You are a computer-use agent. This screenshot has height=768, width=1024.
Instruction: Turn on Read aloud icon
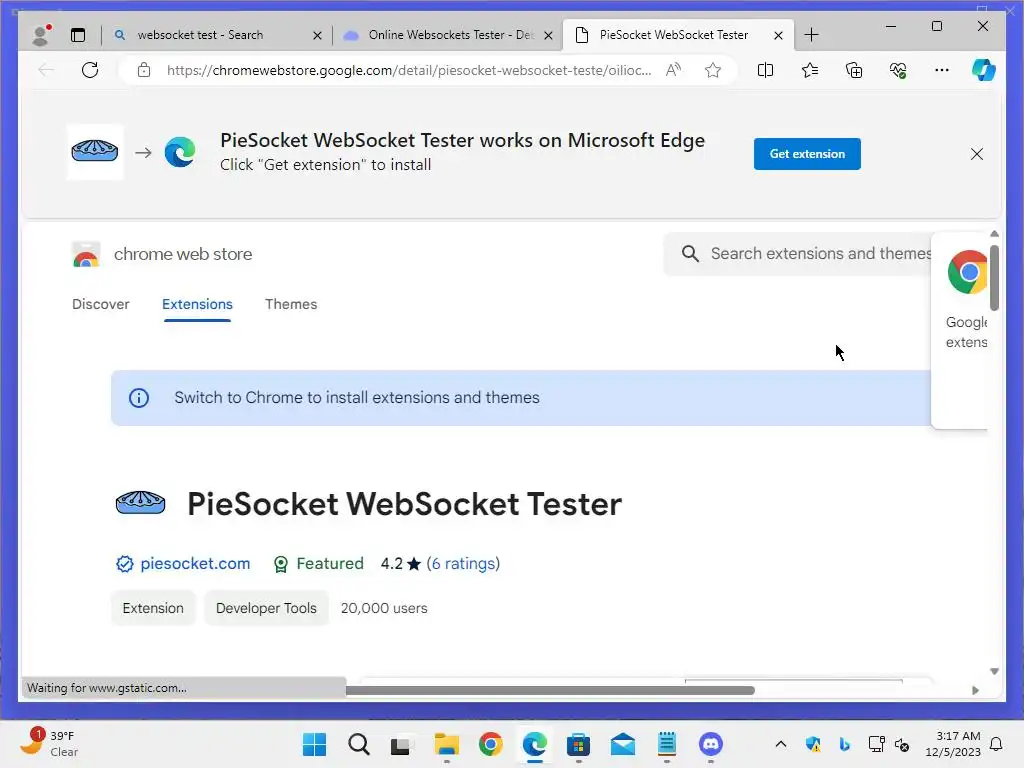click(673, 70)
